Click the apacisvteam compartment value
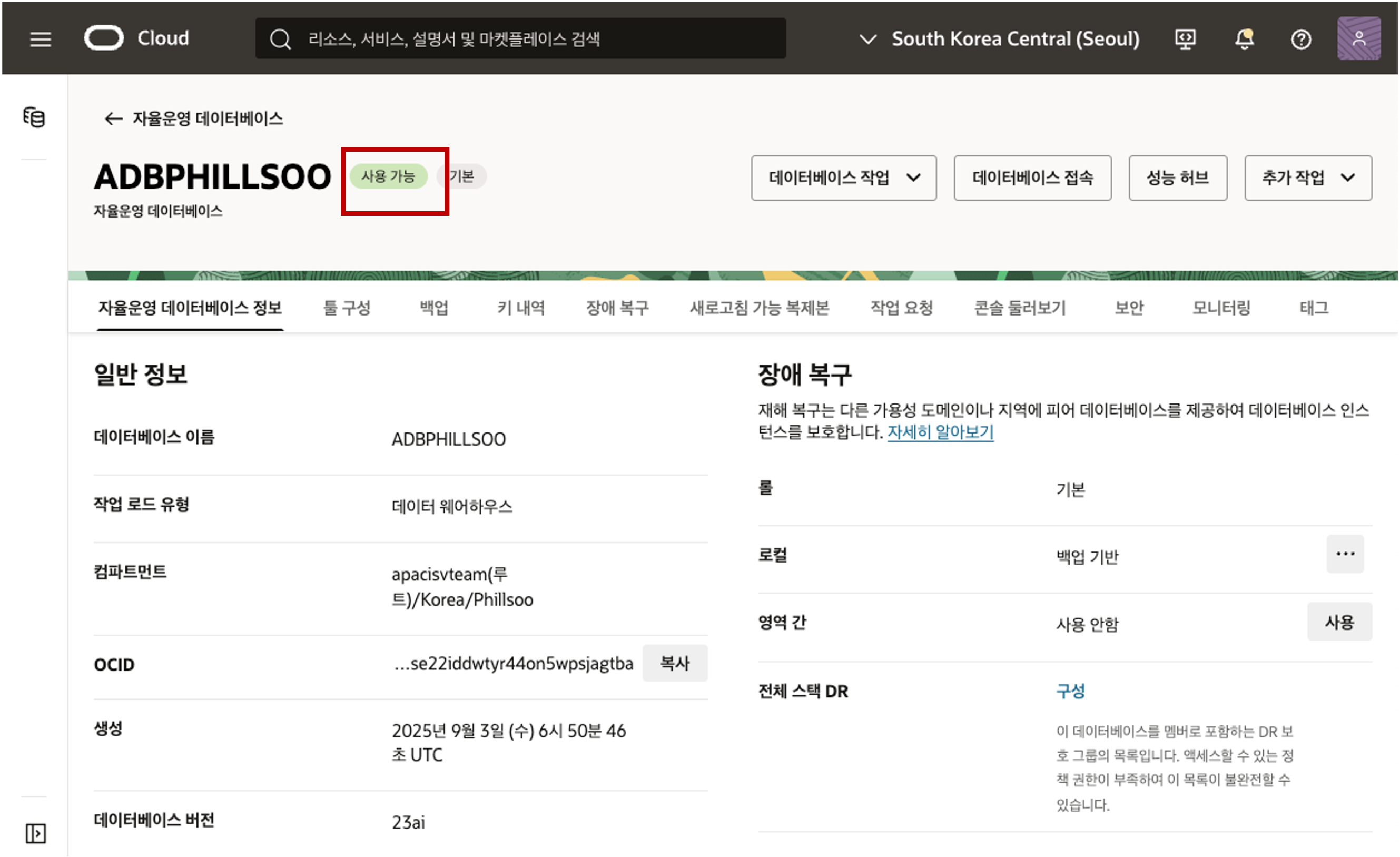1400x857 pixels. coord(462,586)
